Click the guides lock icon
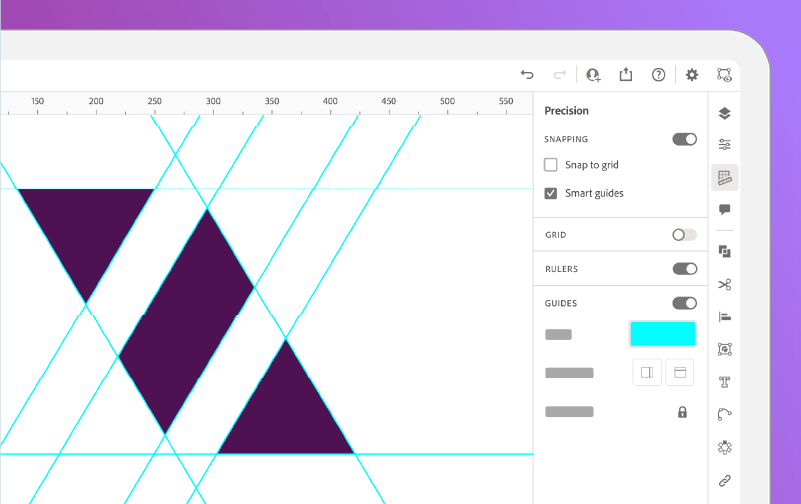Image resolution: width=801 pixels, height=504 pixels. point(682,412)
